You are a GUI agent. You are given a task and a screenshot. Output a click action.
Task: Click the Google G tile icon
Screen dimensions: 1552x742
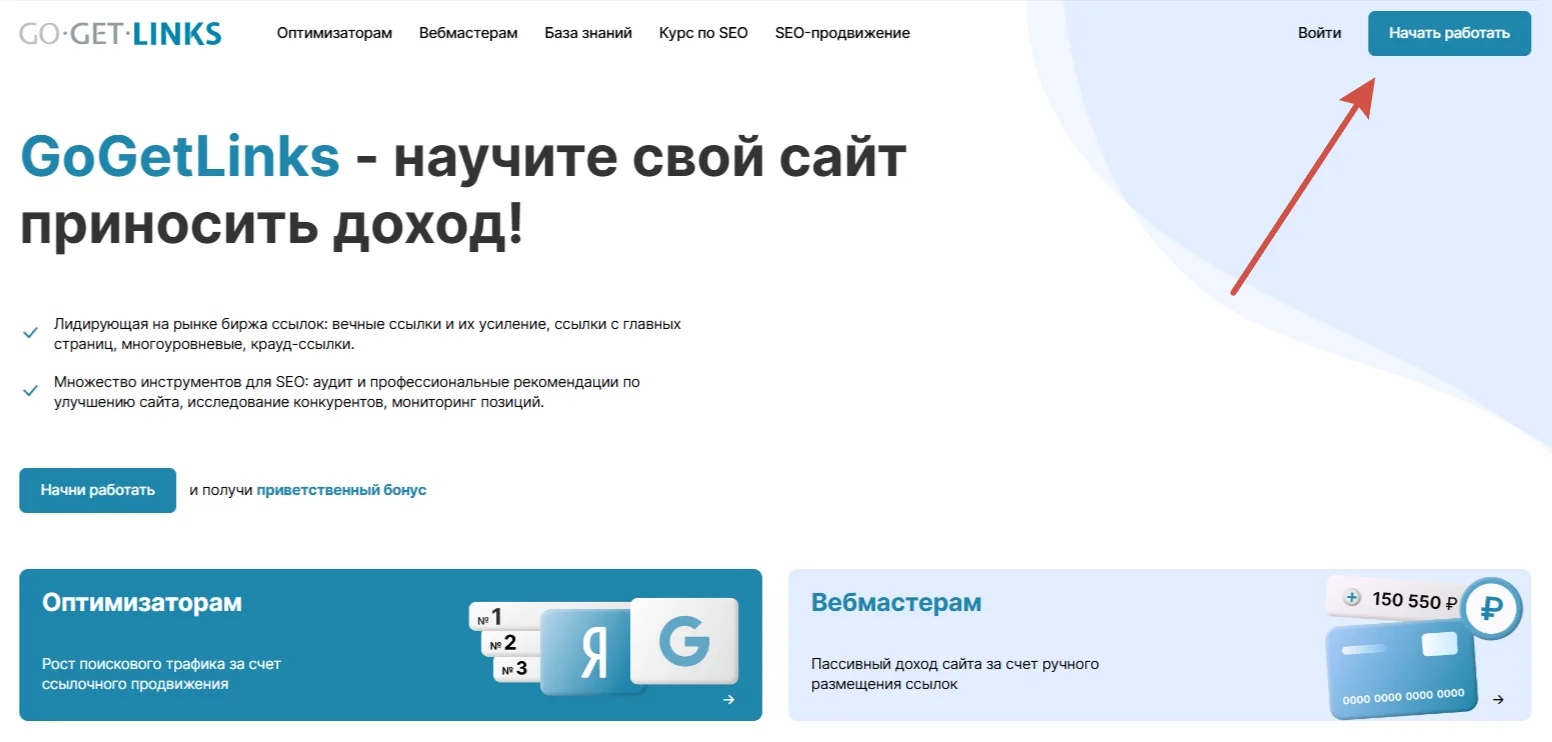pos(684,642)
